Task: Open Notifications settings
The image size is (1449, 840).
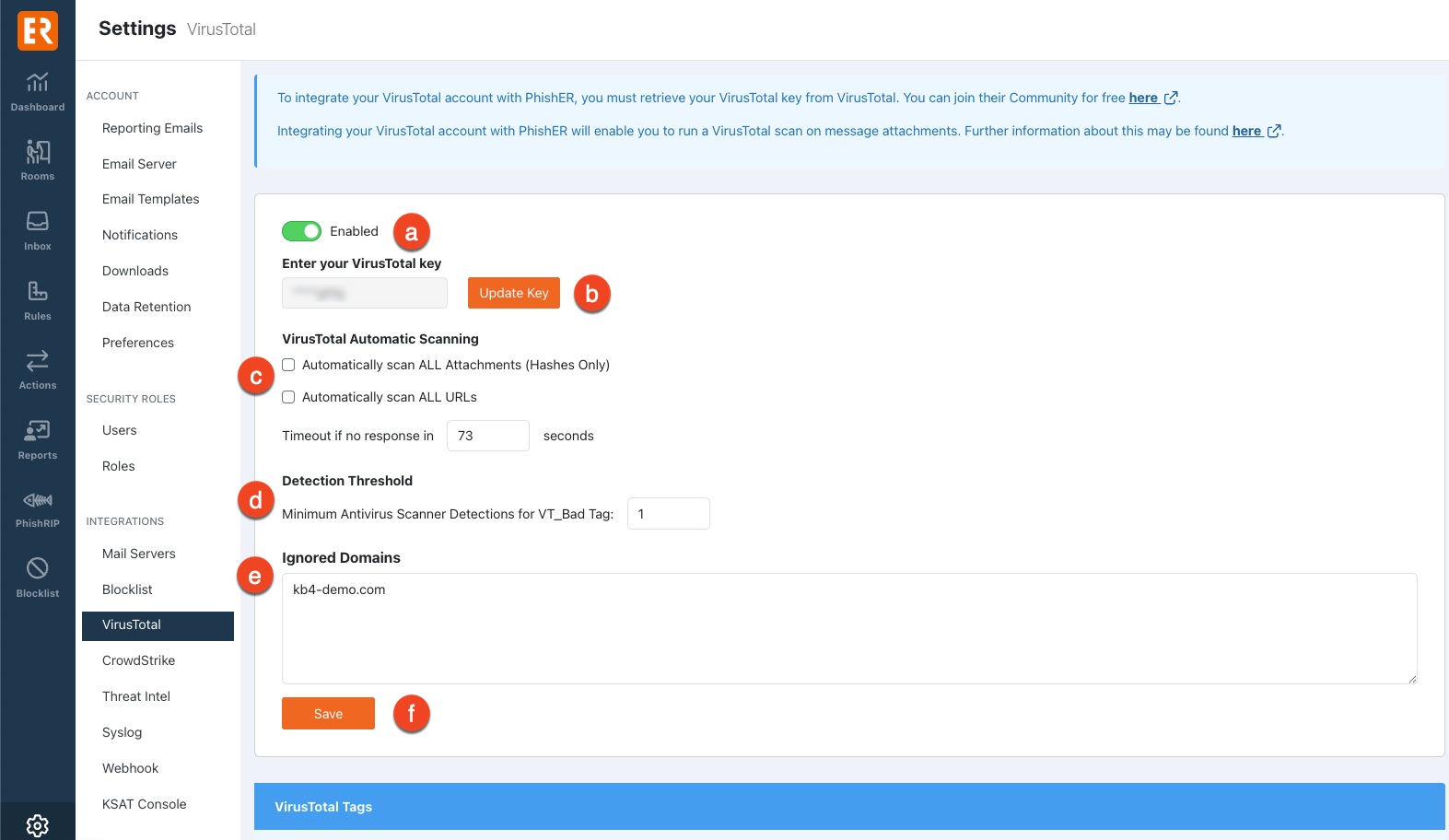Action: click(x=140, y=235)
